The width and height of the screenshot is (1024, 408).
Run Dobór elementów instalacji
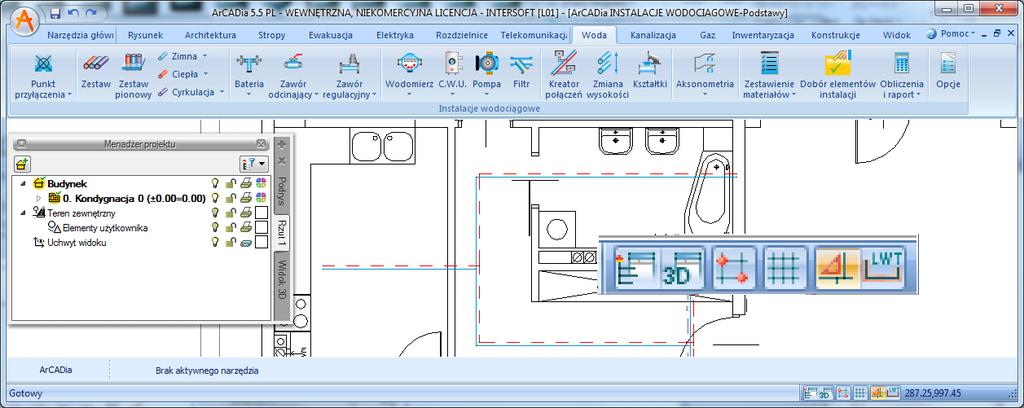click(837, 75)
